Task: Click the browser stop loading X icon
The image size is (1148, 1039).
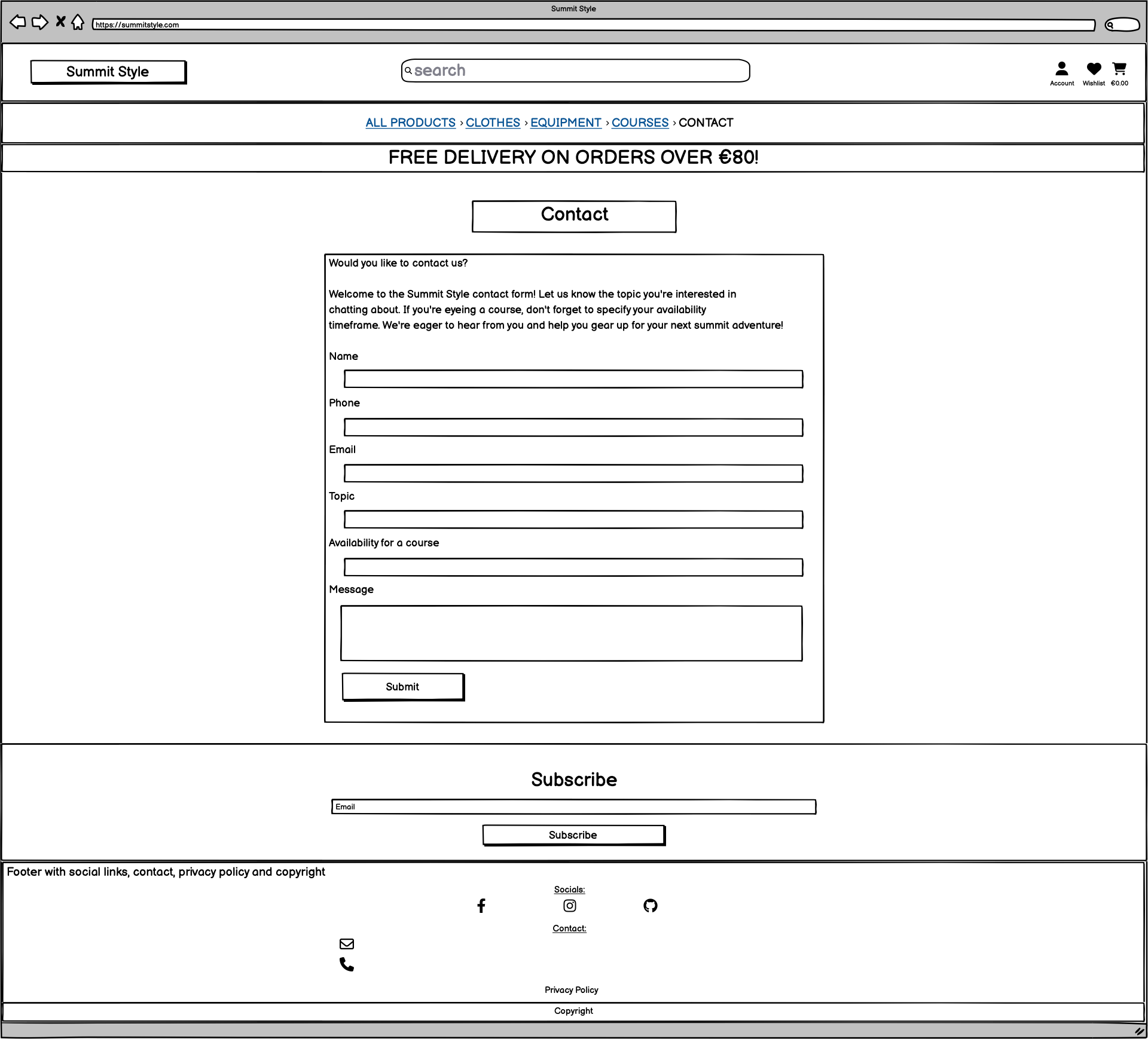Action: coord(60,22)
